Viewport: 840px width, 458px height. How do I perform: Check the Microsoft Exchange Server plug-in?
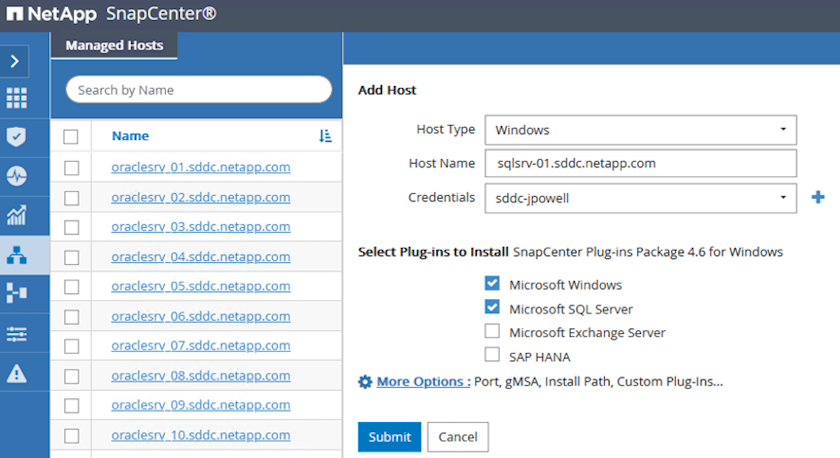[x=492, y=331]
